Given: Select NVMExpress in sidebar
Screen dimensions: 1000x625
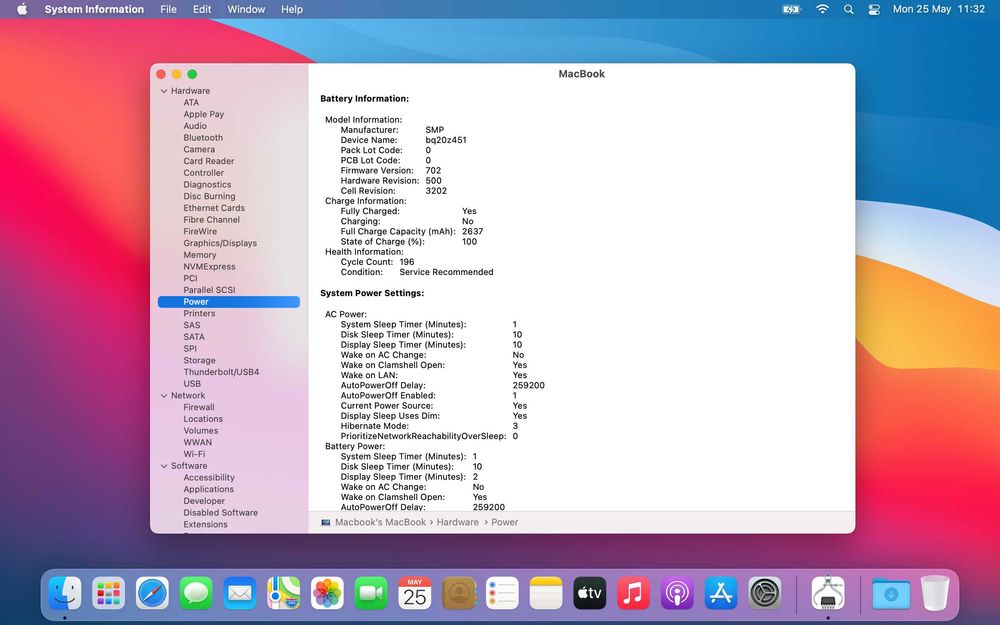Looking at the screenshot, I should [209, 267].
